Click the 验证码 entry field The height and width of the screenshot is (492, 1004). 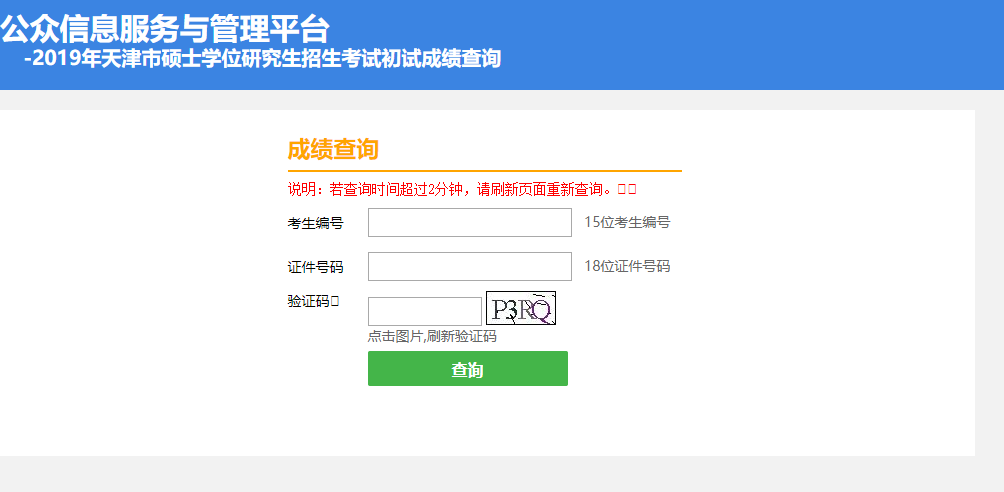424,311
